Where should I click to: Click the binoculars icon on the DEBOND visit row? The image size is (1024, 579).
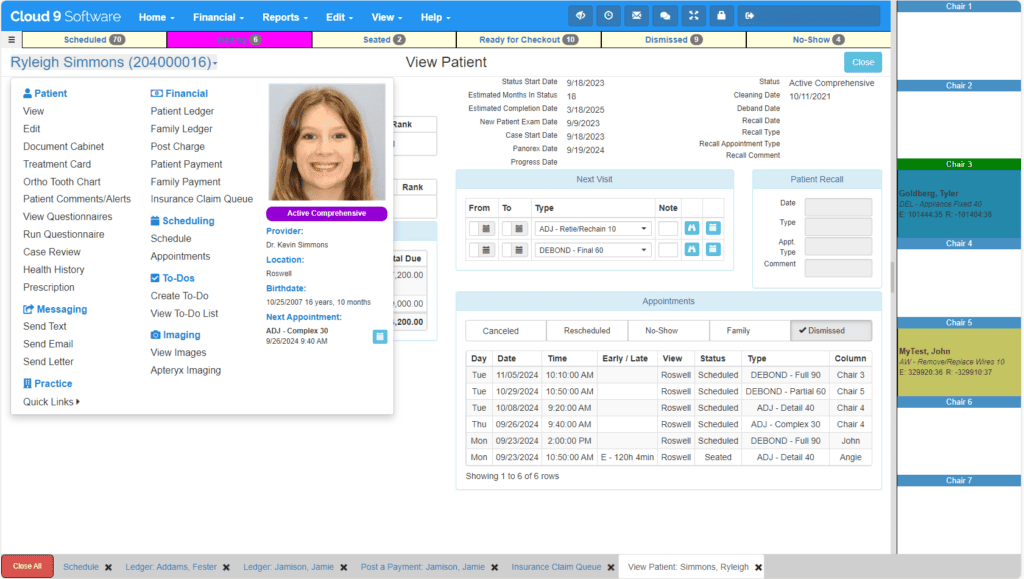(x=691, y=249)
